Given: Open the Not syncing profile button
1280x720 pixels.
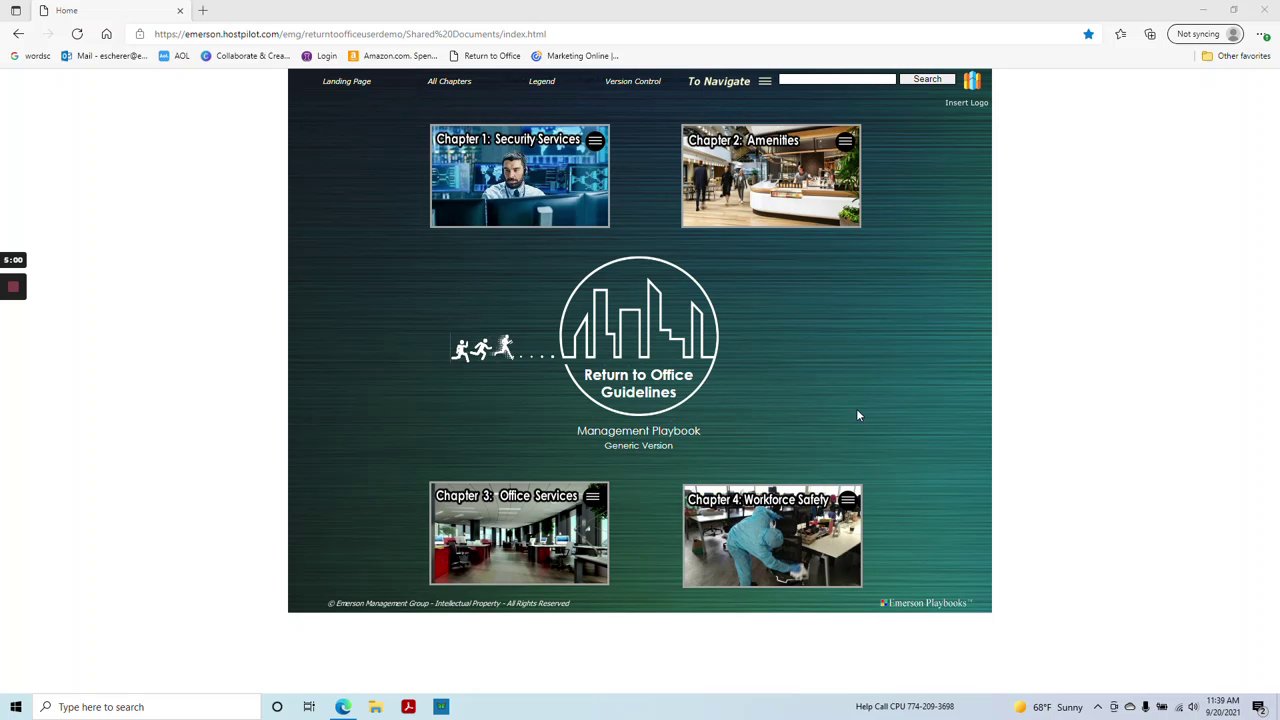Looking at the screenshot, I should 1206,34.
